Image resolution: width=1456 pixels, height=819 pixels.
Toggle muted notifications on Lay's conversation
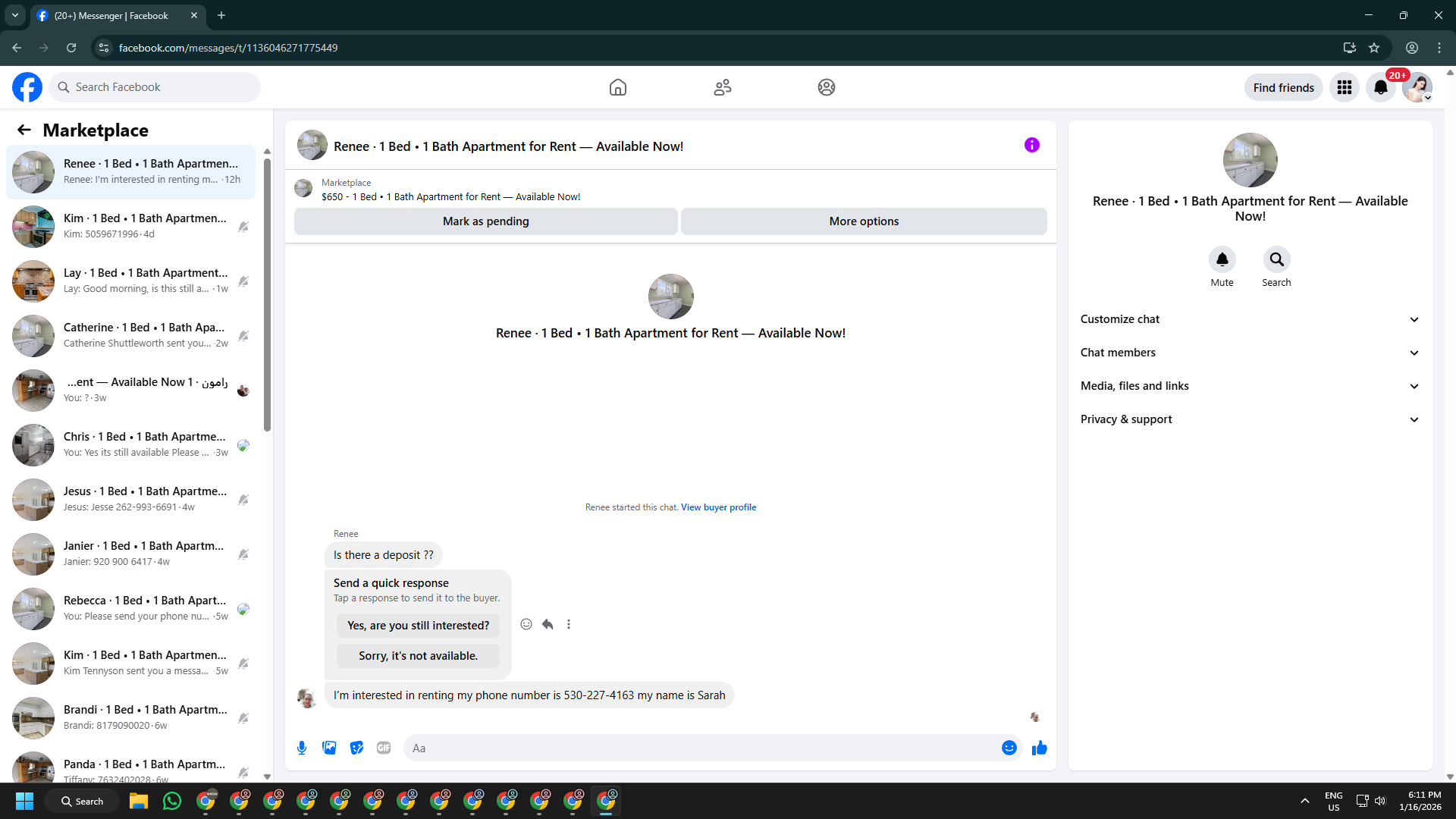point(243,281)
